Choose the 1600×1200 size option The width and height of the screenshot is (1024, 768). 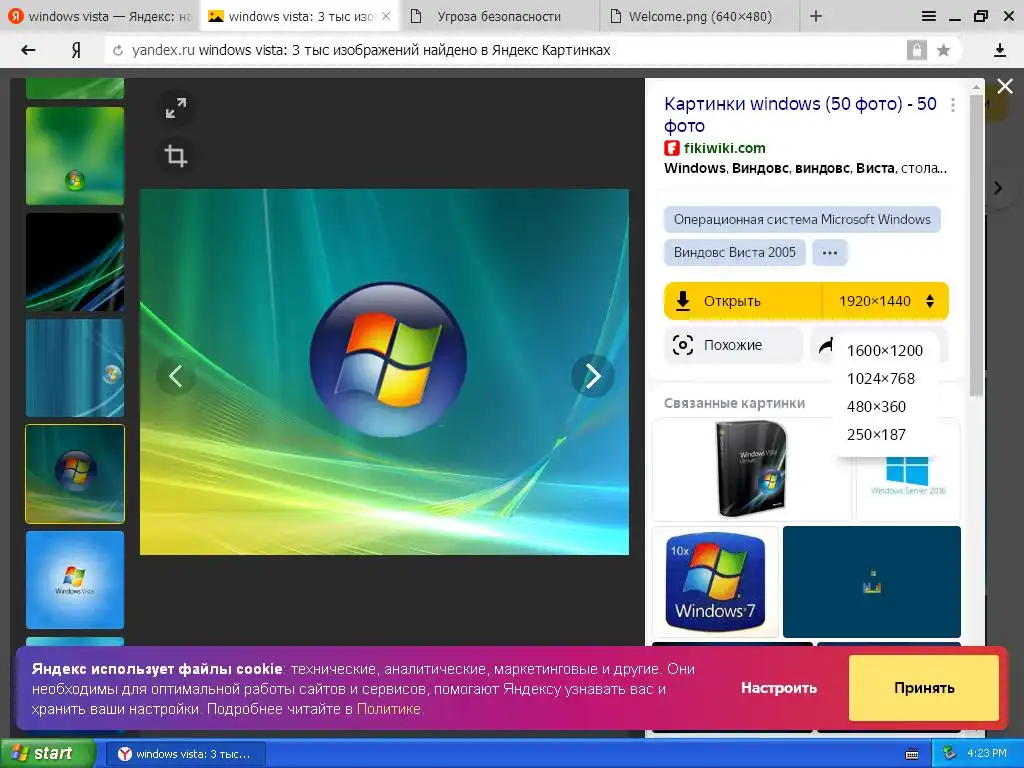[x=885, y=351]
